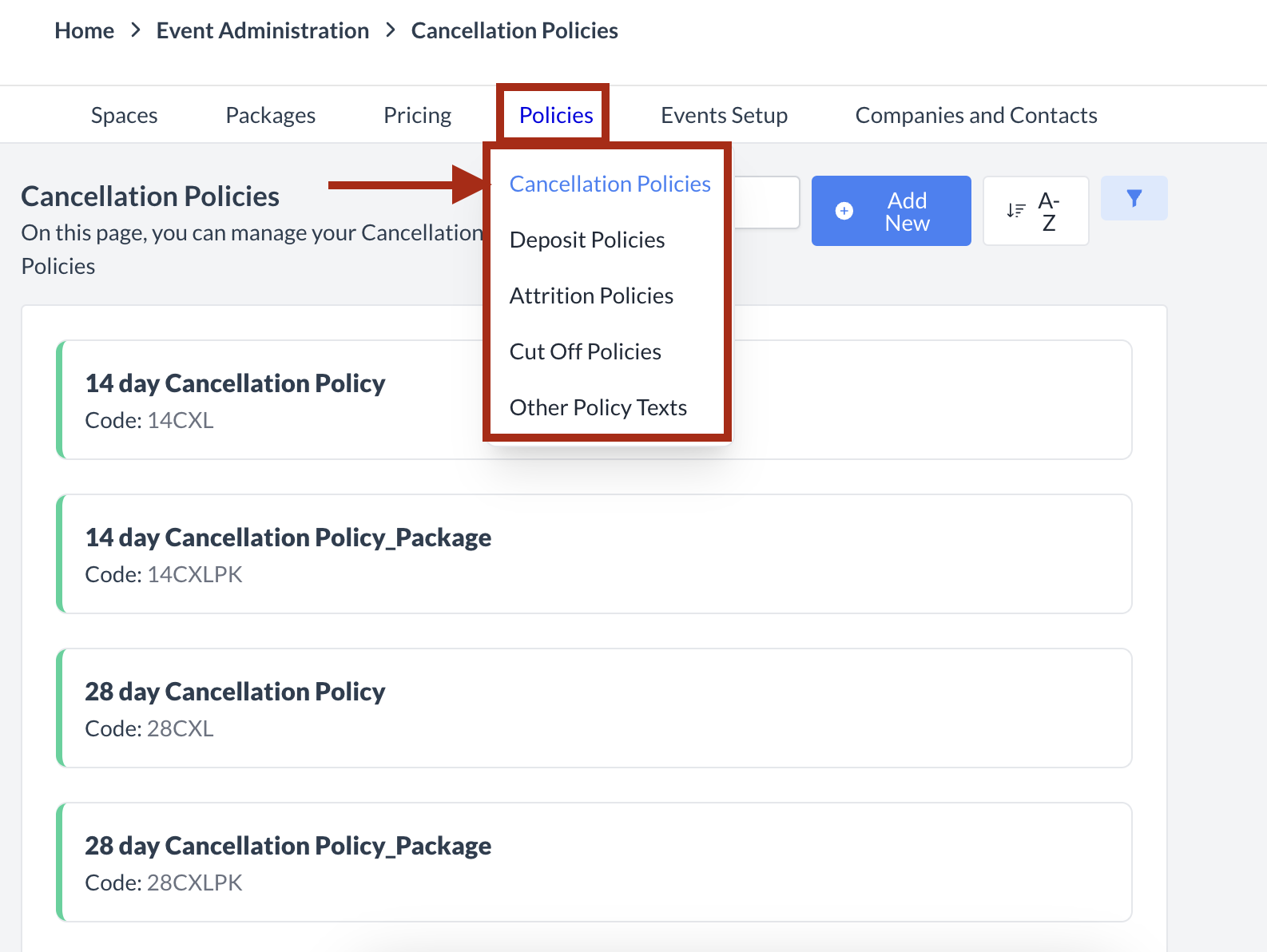This screenshot has height=952, width=1267.
Task: Click the Add New button
Action: click(x=891, y=211)
